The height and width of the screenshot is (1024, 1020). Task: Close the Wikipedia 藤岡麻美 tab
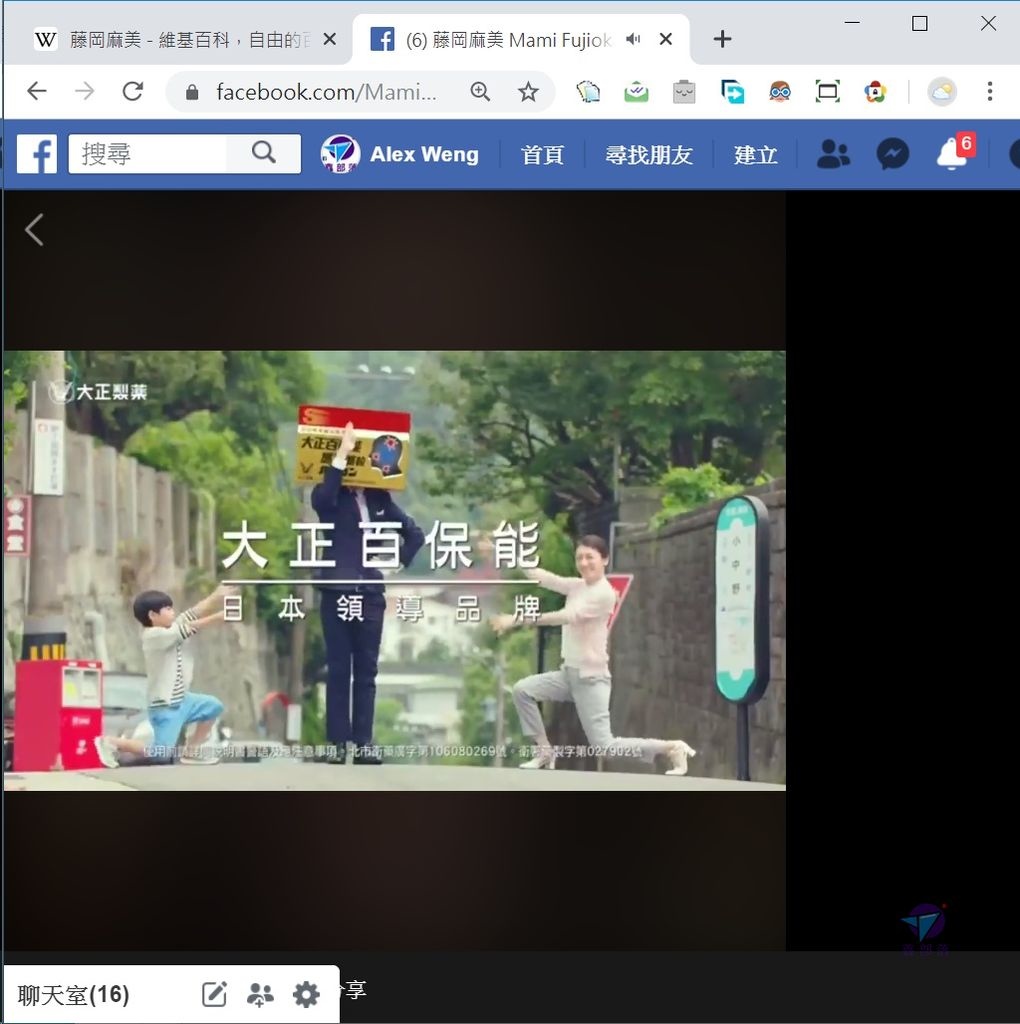pyautogui.click(x=330, y=40)
